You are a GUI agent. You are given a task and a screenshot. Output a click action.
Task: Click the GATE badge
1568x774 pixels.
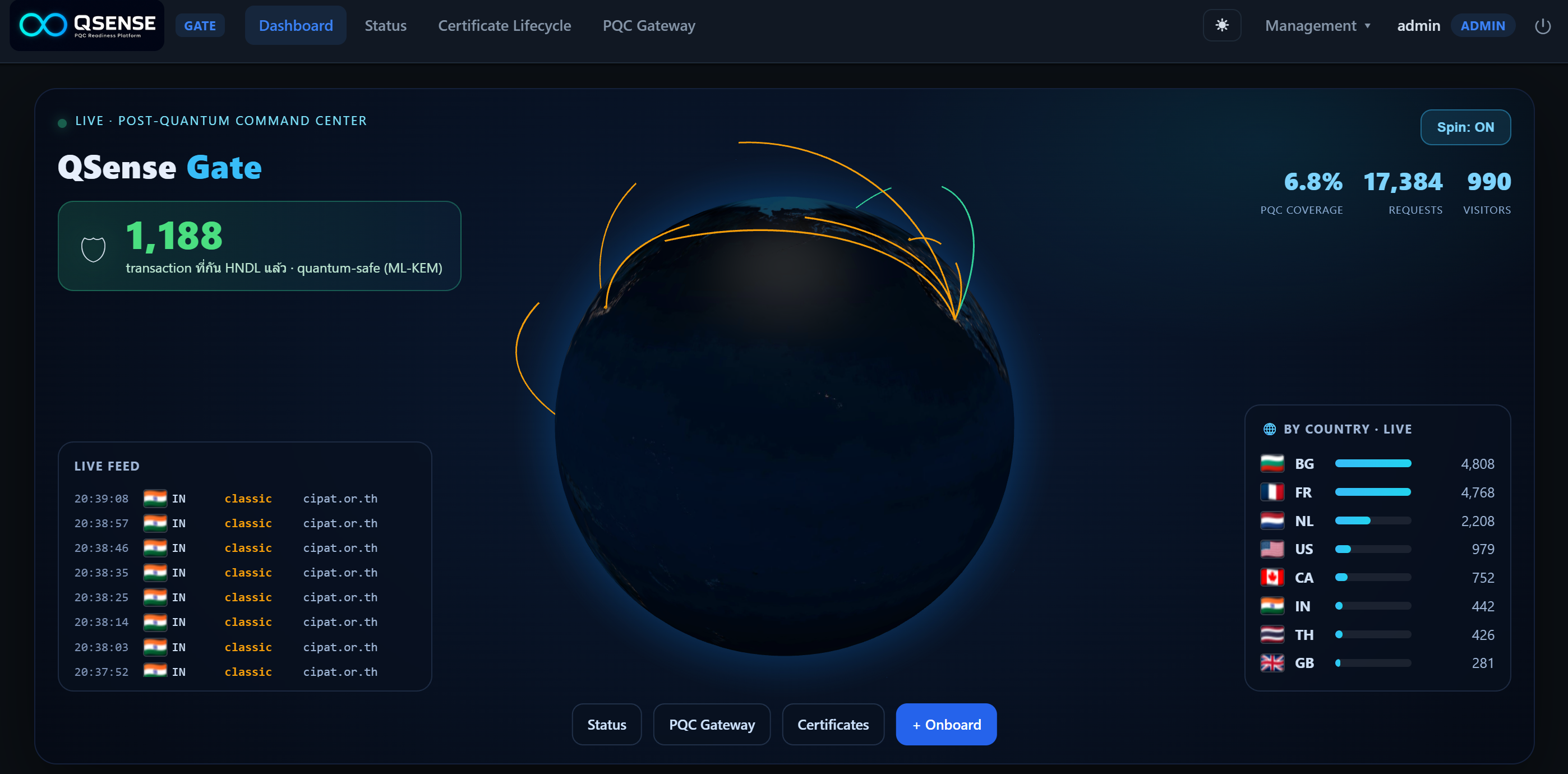[x=200, y=26]
